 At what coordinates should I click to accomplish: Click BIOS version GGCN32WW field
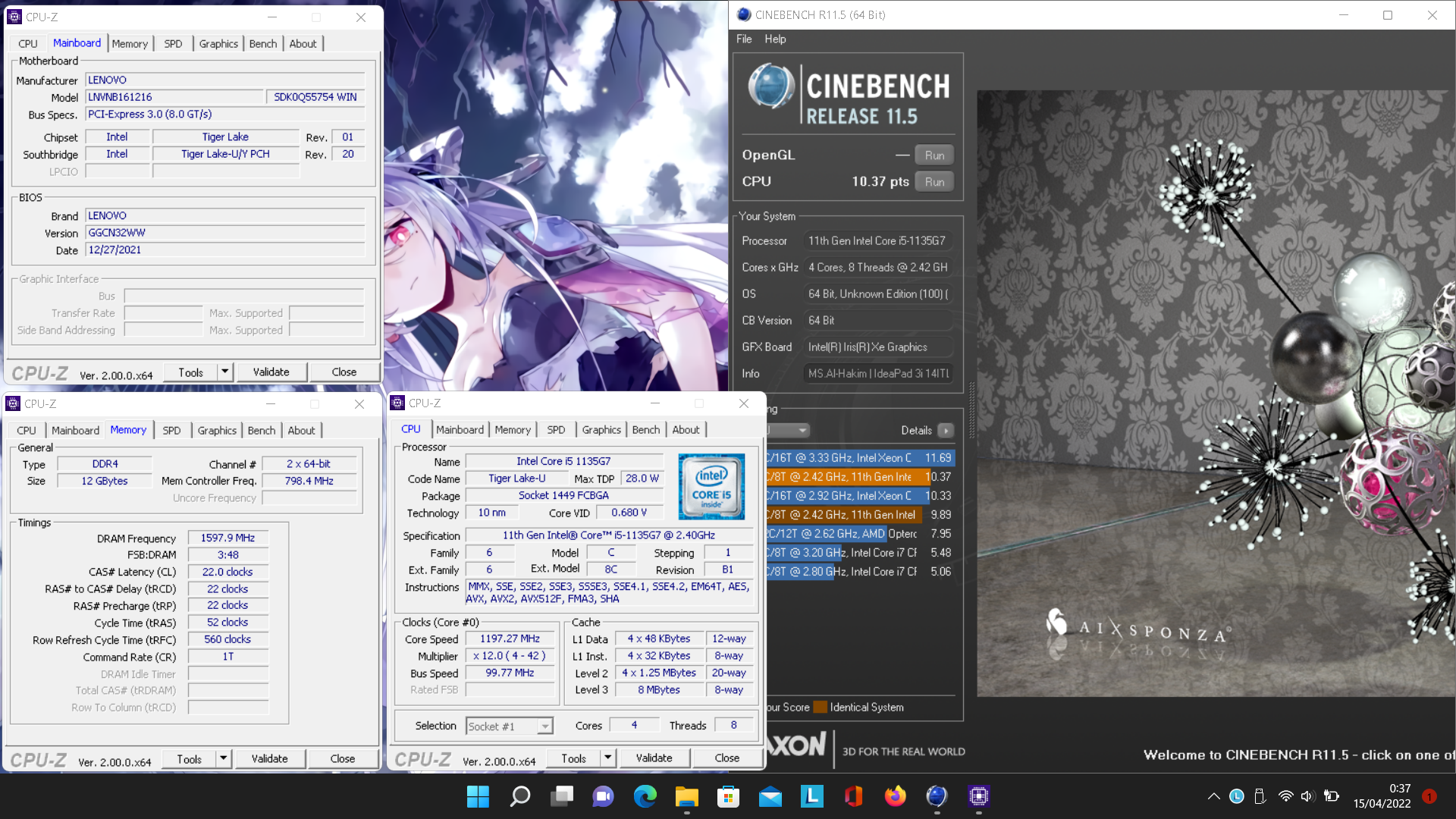225,233
